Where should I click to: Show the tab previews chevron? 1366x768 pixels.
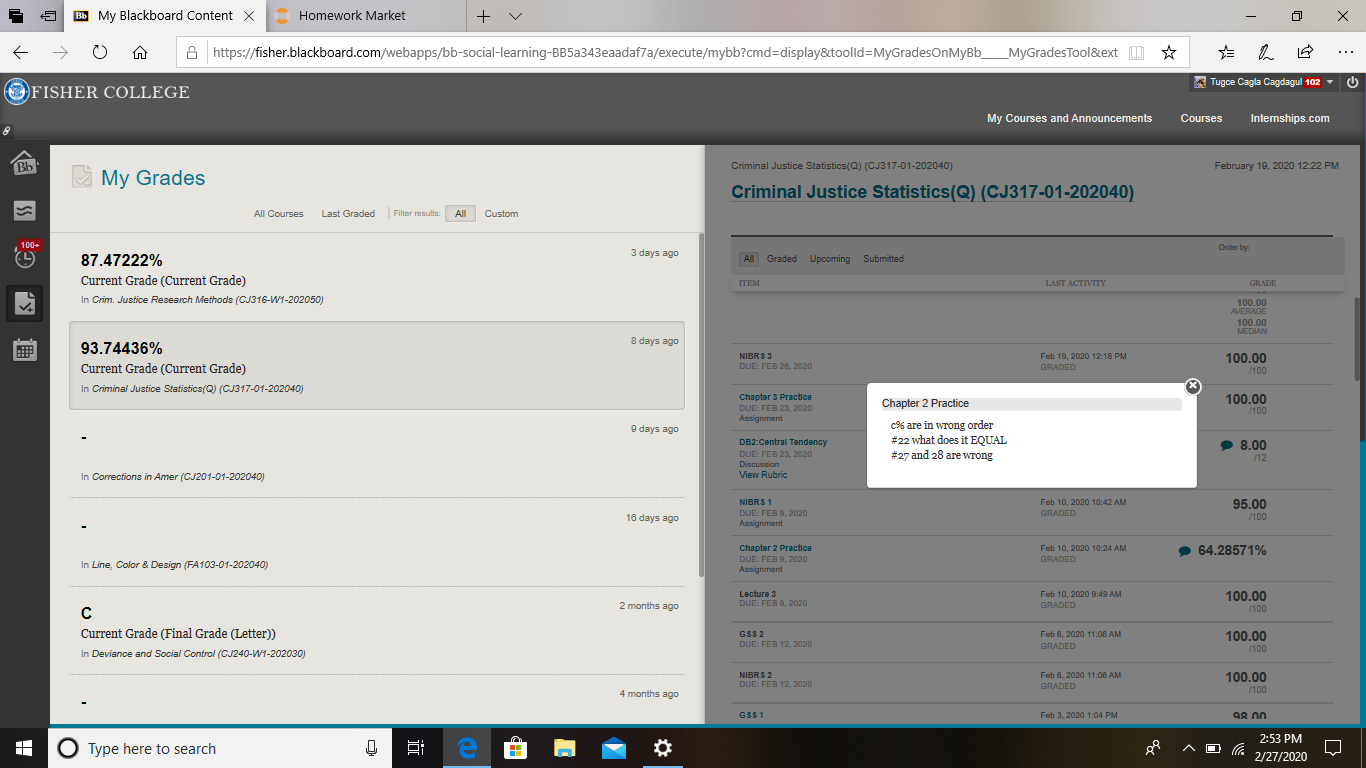(515, 16)
